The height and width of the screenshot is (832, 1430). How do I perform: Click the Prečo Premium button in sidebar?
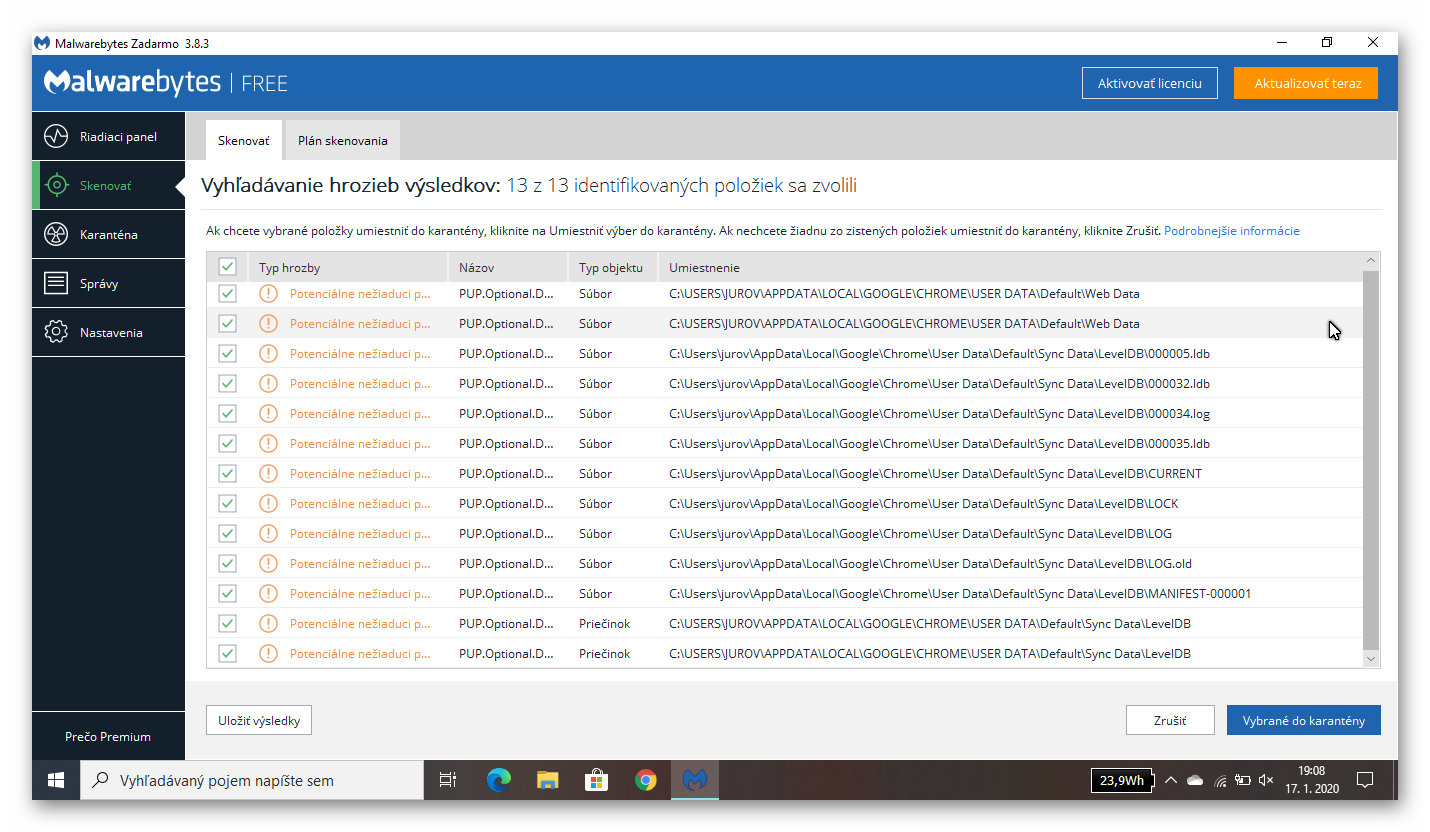108,736
